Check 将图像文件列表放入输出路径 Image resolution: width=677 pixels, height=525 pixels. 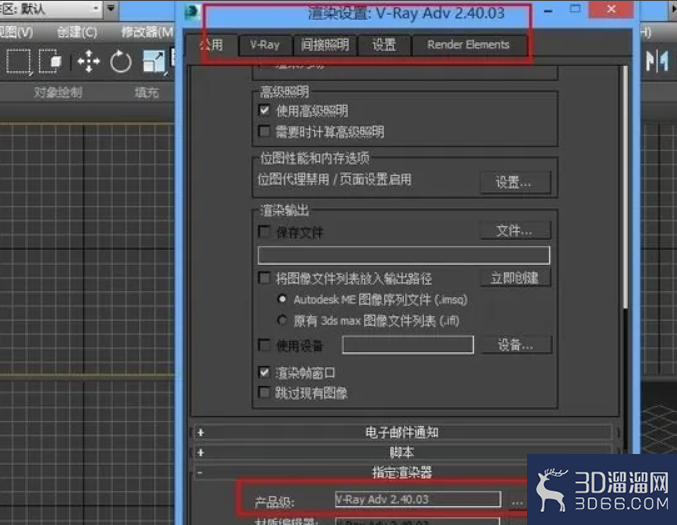coord(264,278)
